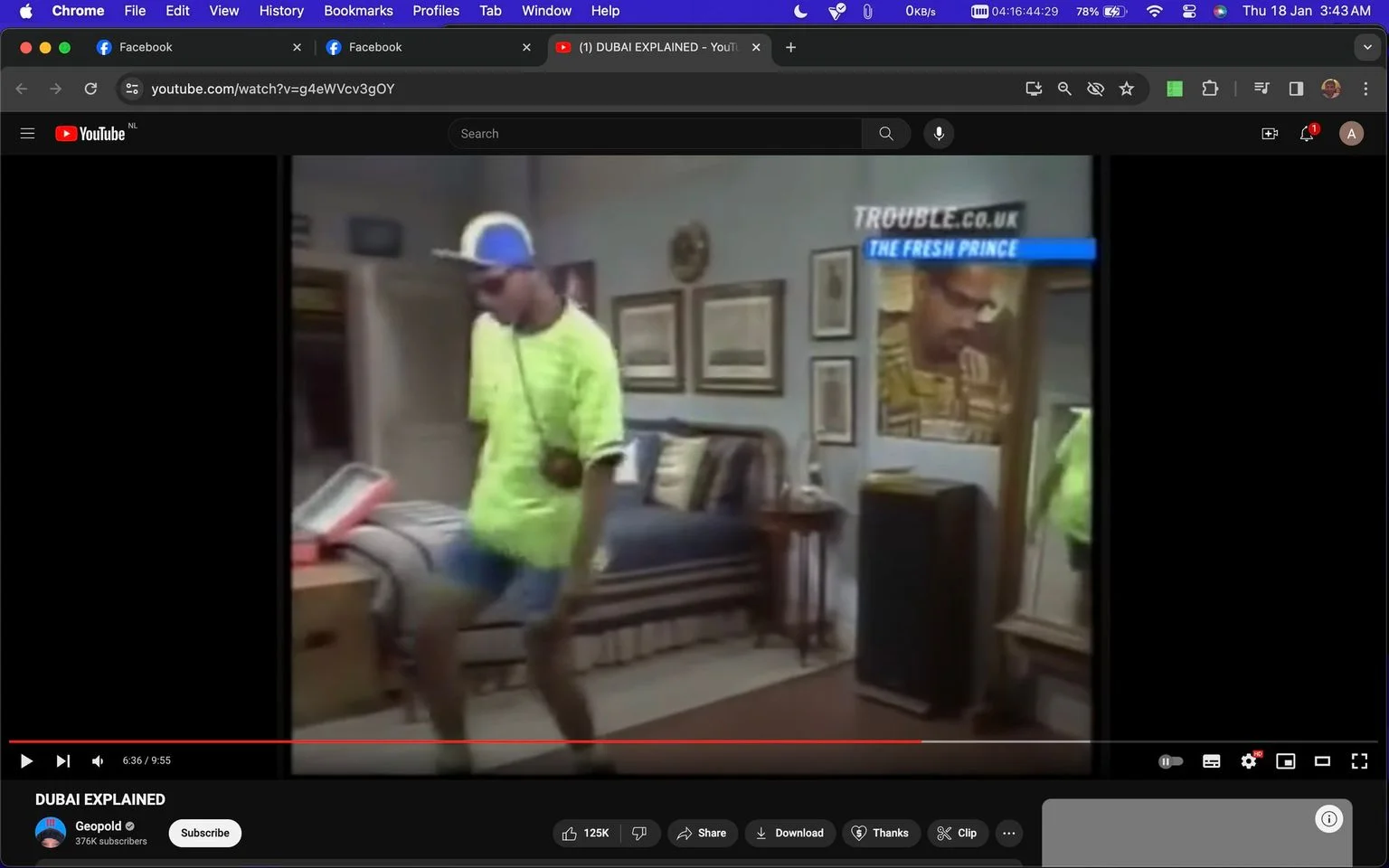The height and width of the screenshot is (868, 1389).
Task: Open the Extensions puzzle menu
Action: click(1210, 89)
